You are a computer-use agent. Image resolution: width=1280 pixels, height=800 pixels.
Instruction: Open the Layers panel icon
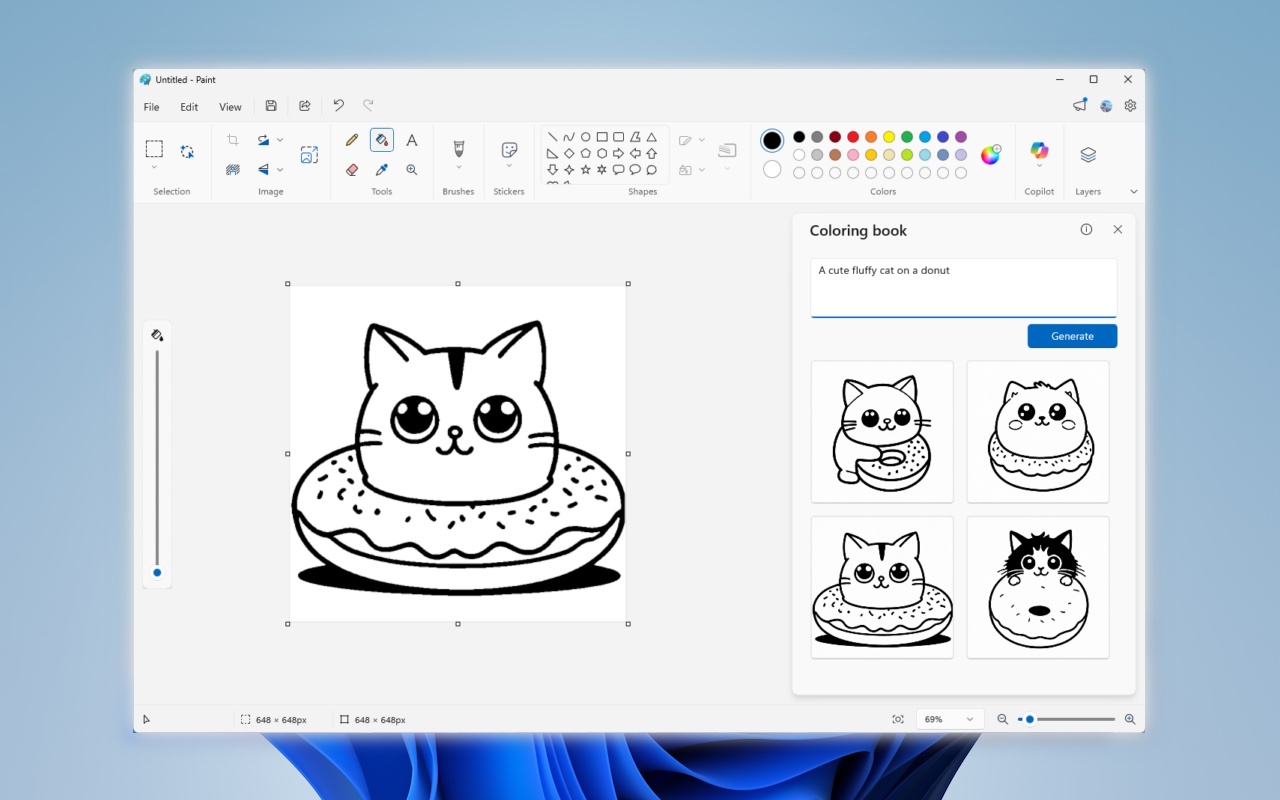coord(1088,155)
